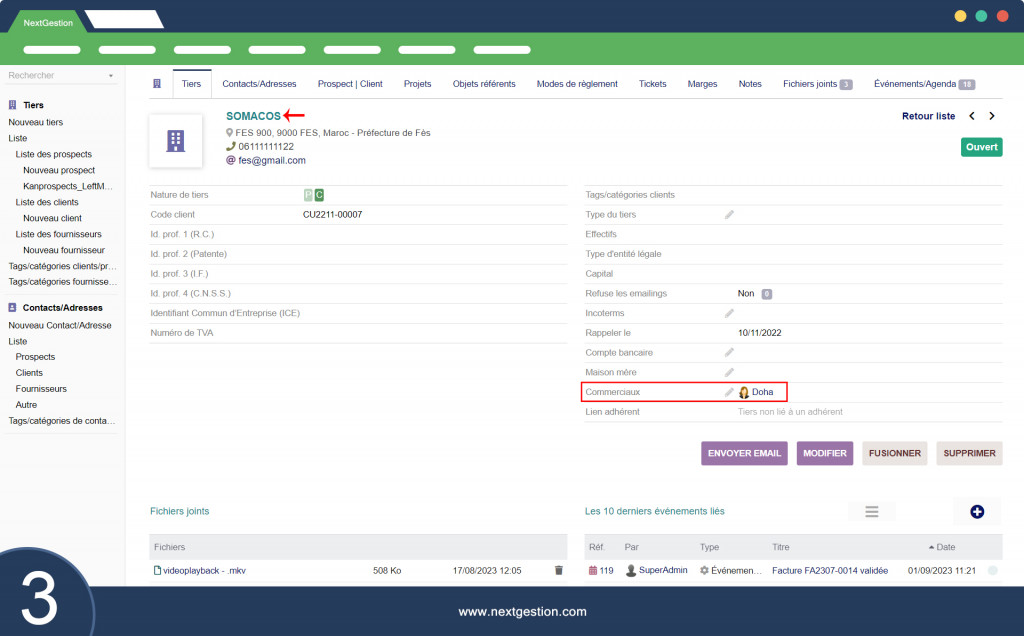Sort events by the Date column
This screenshot has width=1024, height=636.
pyautogui.click(x=942, y=547)
